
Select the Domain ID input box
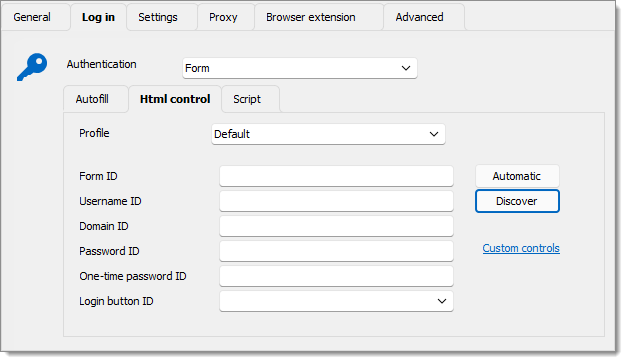pos(336,226)
